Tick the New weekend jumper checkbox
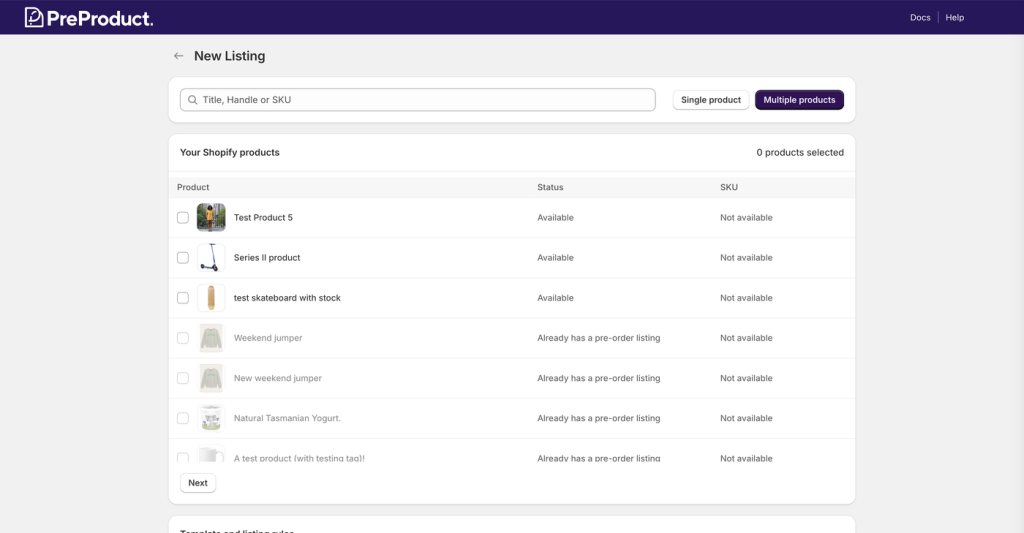This screenshot has height=533, width=1024. 183,378
